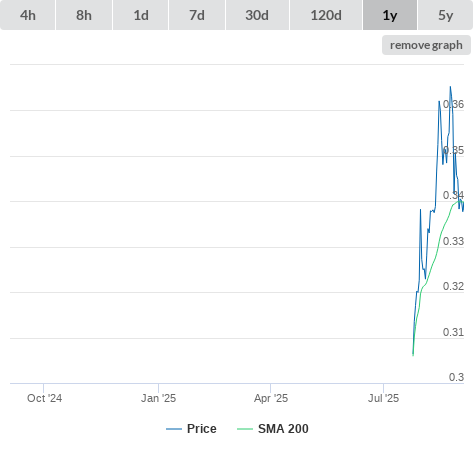Image resolution: width=474 pixels, height=455 pixels.
Task: Click the 0.3 y-axis value label
Action: point(456,377)
